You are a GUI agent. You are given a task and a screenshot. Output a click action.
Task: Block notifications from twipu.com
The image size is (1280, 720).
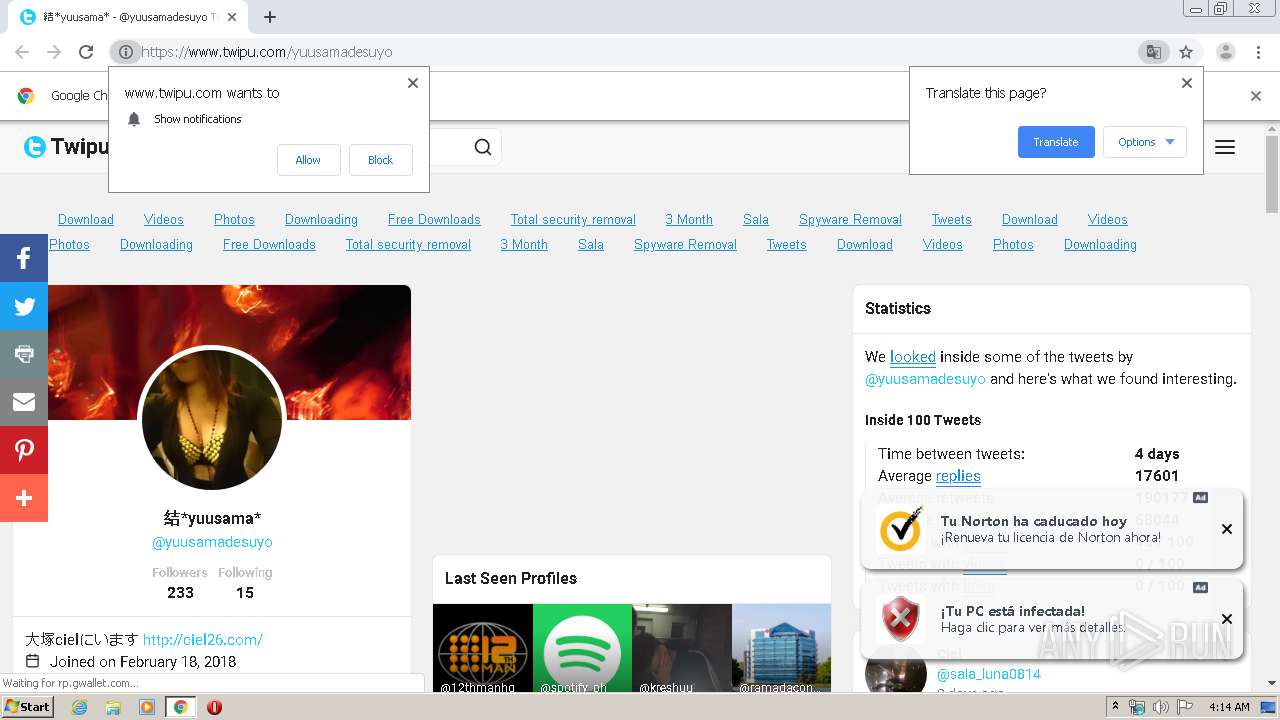[x=380, y=160]
